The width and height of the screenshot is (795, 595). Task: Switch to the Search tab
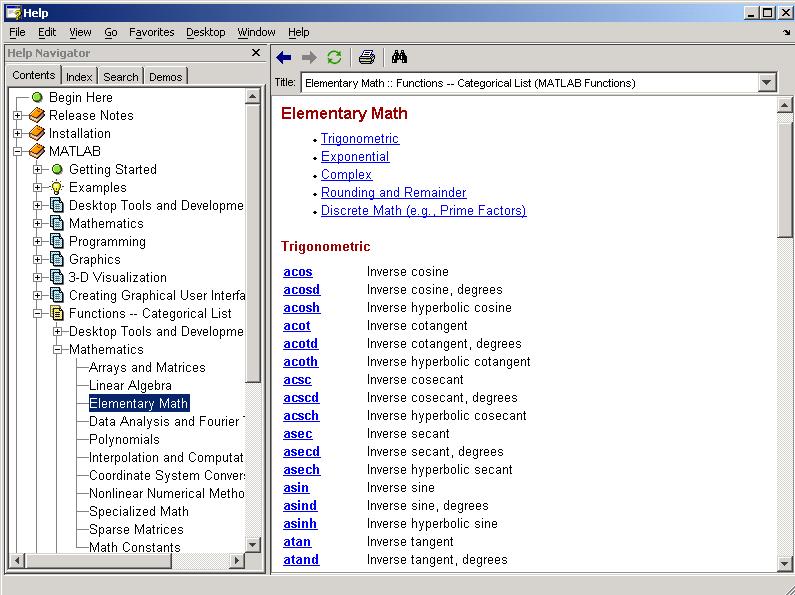pos(121,77)
